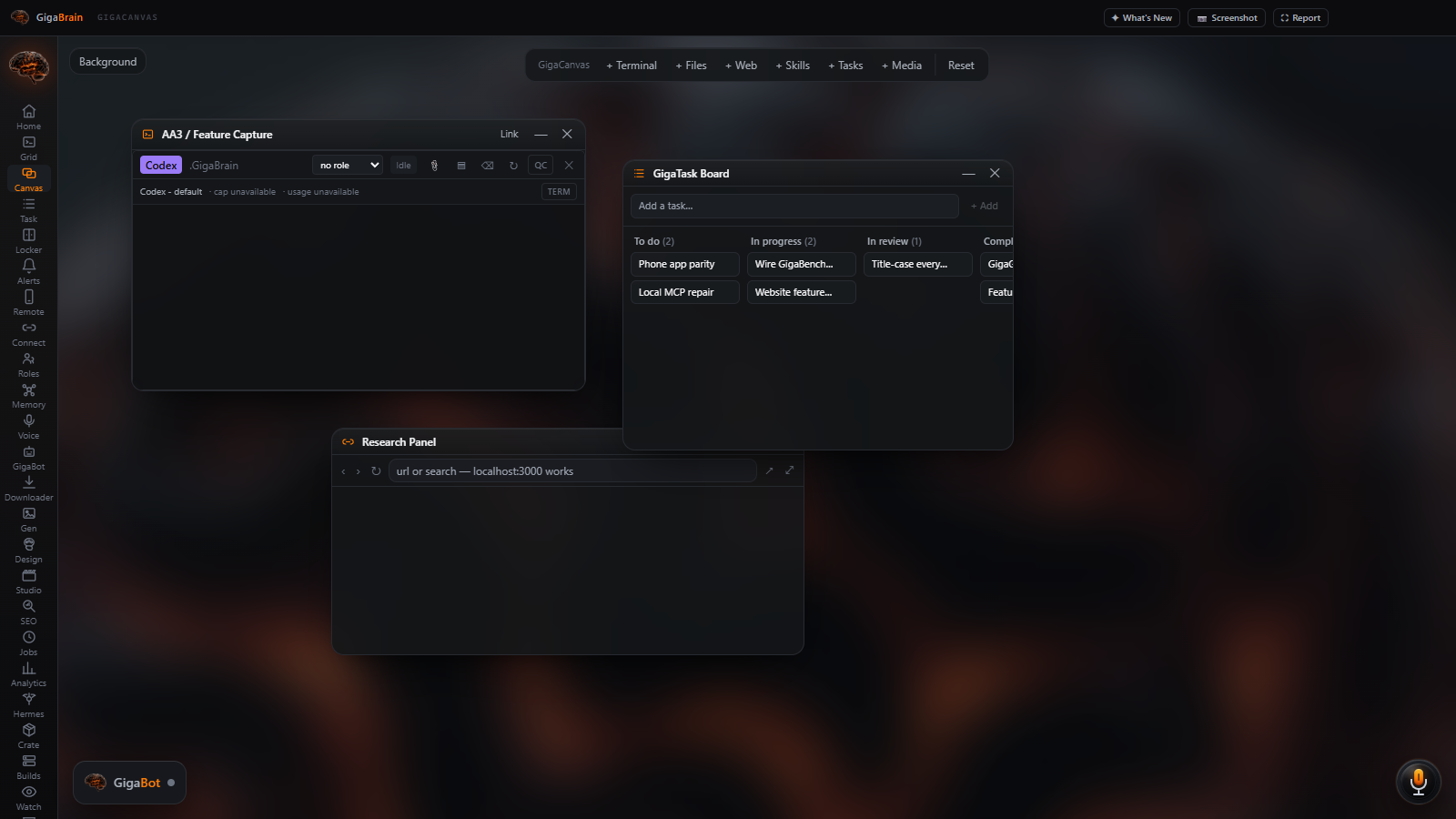The width and height of the screenshot is (1456, 819).
Task: Add a Files panel to the canvas
Action: point(691,66)
